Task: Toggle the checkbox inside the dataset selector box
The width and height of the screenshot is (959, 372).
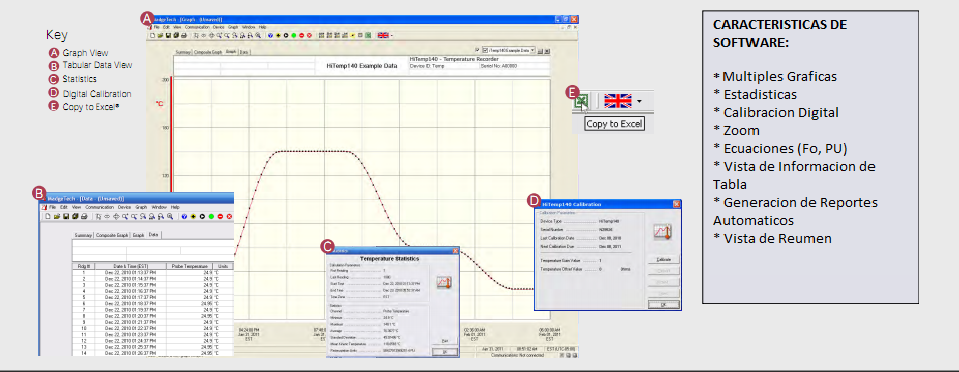Action: (x=486, y=50)
